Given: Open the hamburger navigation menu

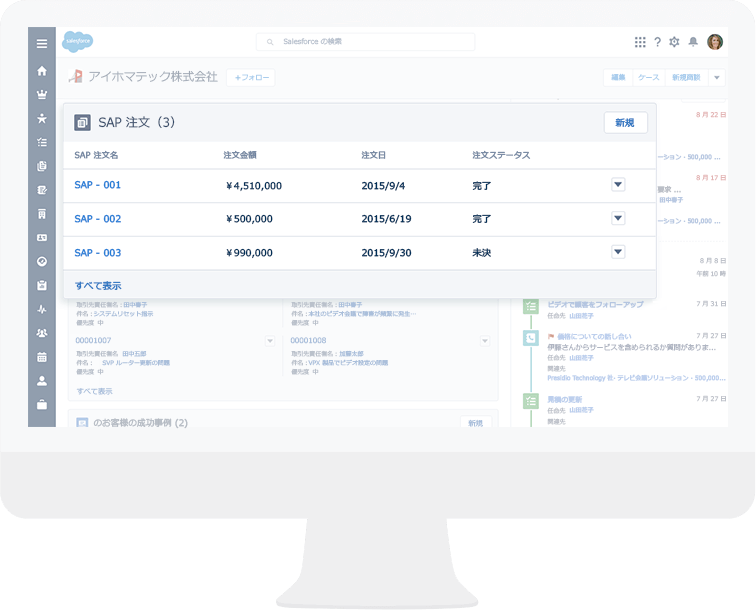Looking at the screenshot, I should point(42,43).
